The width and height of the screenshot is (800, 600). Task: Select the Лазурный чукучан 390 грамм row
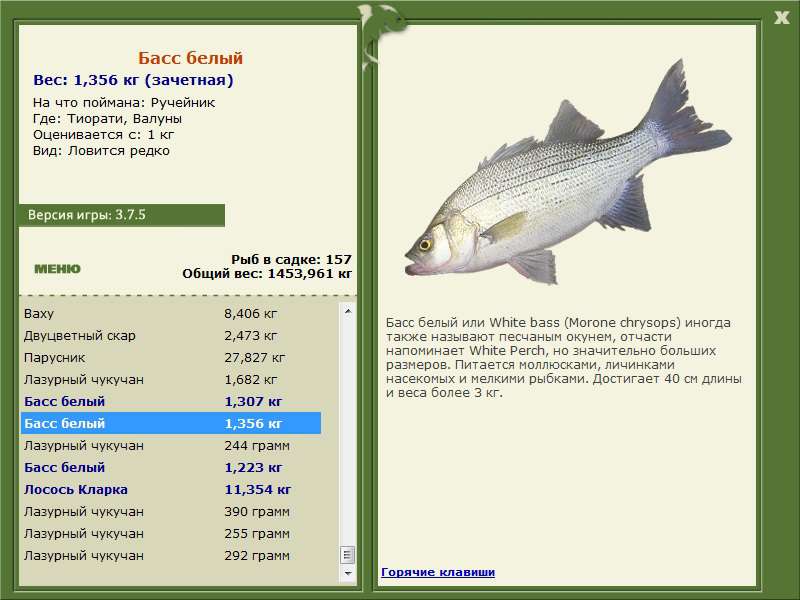pos(171,511)
